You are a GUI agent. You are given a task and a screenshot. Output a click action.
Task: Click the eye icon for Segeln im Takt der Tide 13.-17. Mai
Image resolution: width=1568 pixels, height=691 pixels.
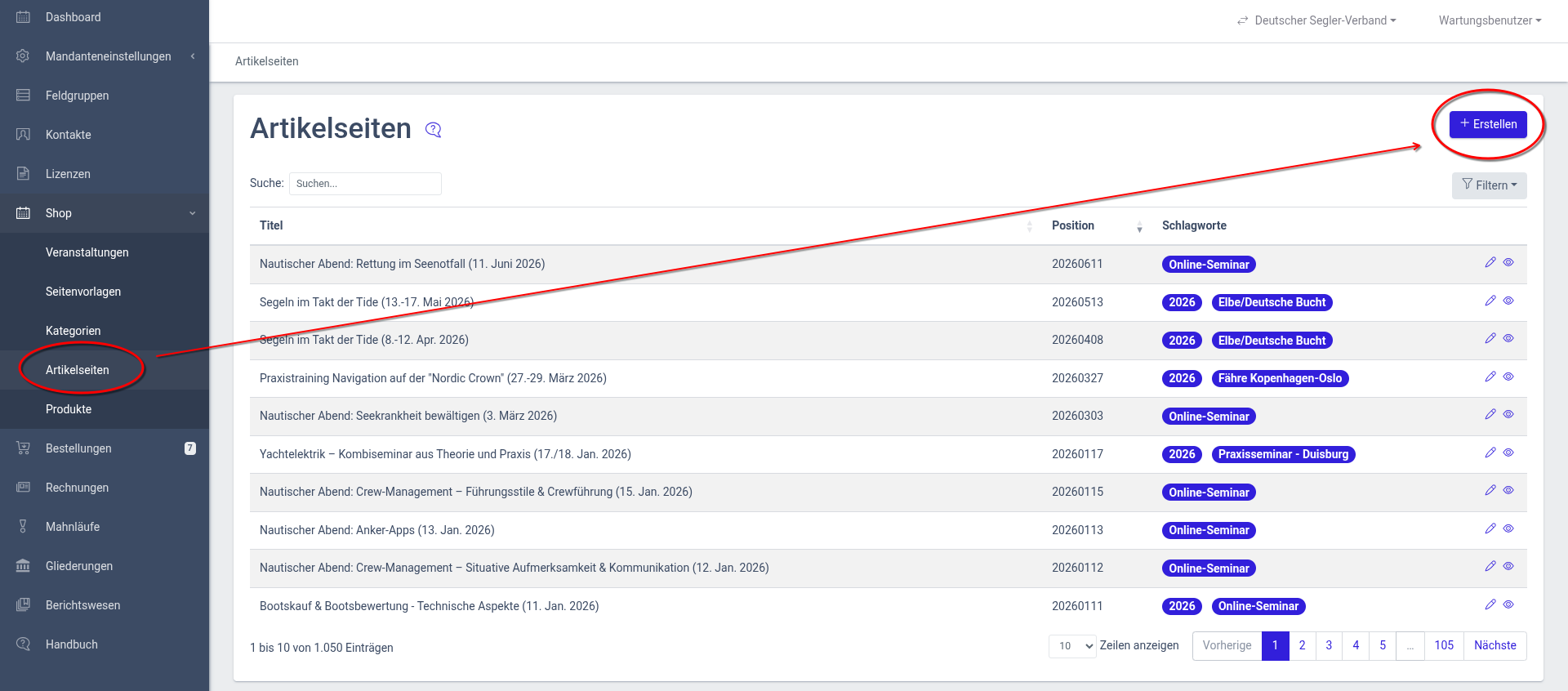[x=1508, y=301]
